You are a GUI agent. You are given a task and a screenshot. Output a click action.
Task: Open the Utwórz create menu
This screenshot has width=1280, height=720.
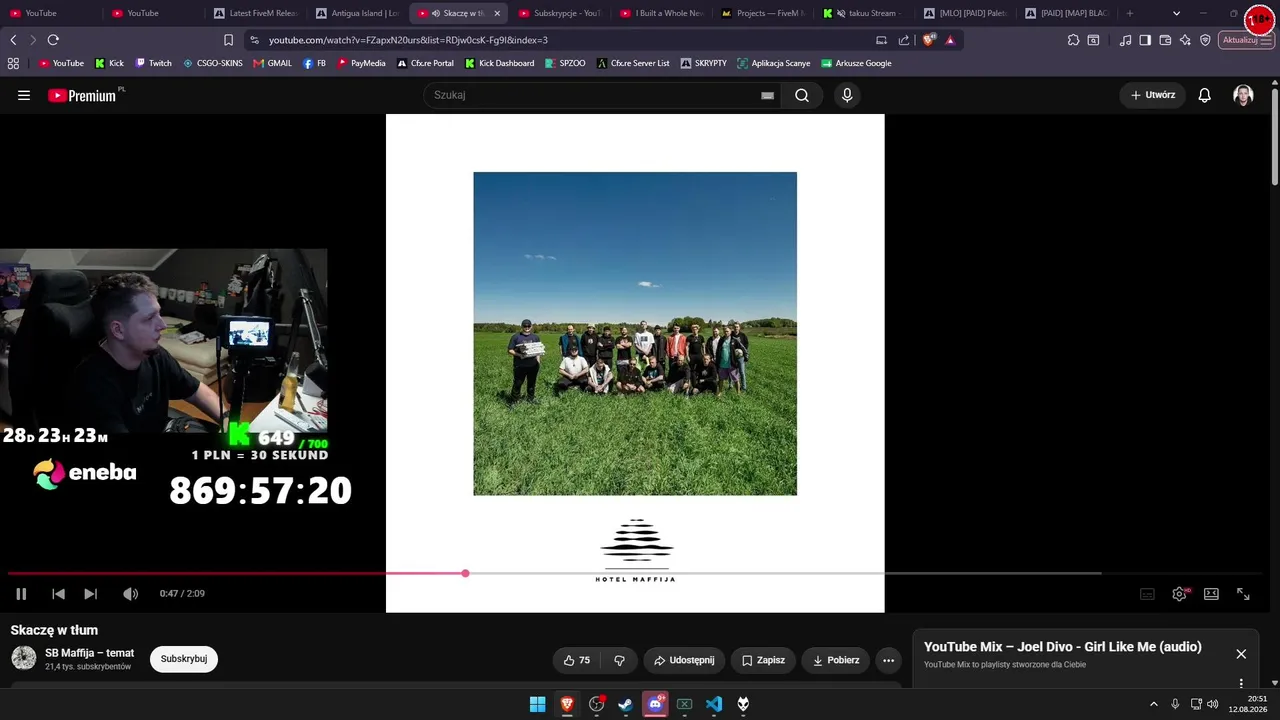click(x=1152, y=96)
